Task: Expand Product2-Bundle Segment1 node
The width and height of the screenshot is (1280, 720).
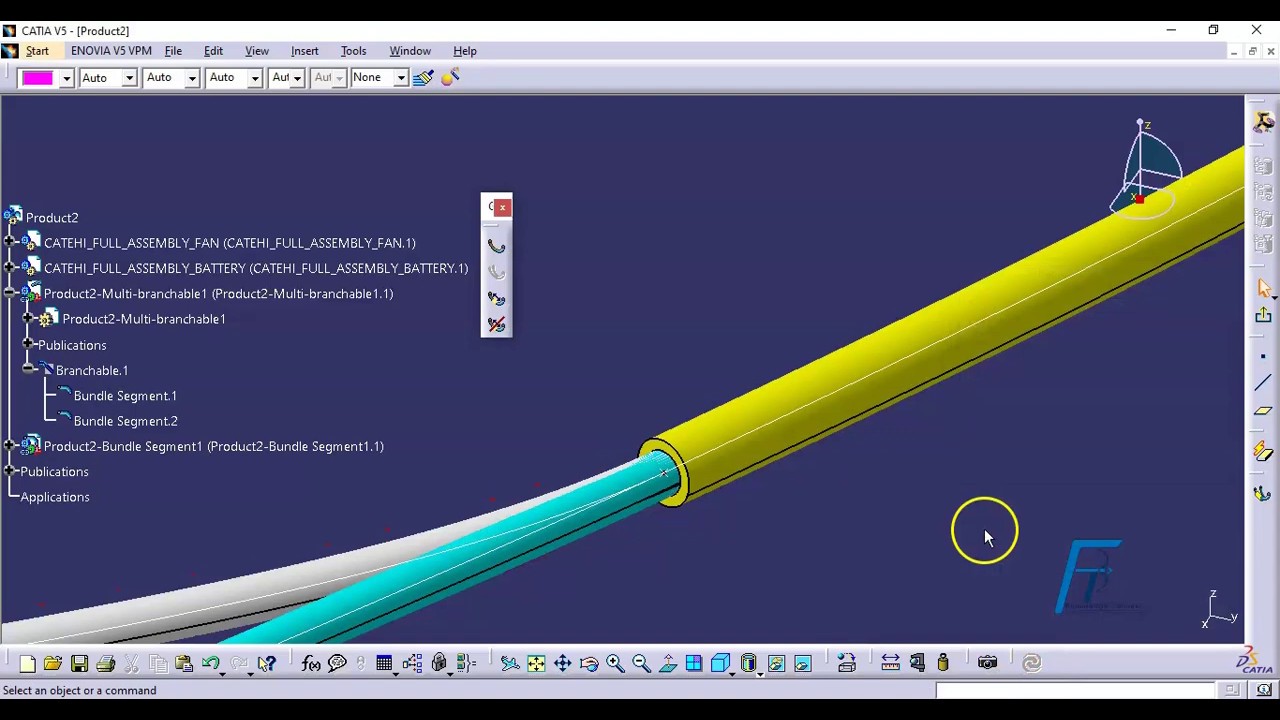Action: (10, 446)
